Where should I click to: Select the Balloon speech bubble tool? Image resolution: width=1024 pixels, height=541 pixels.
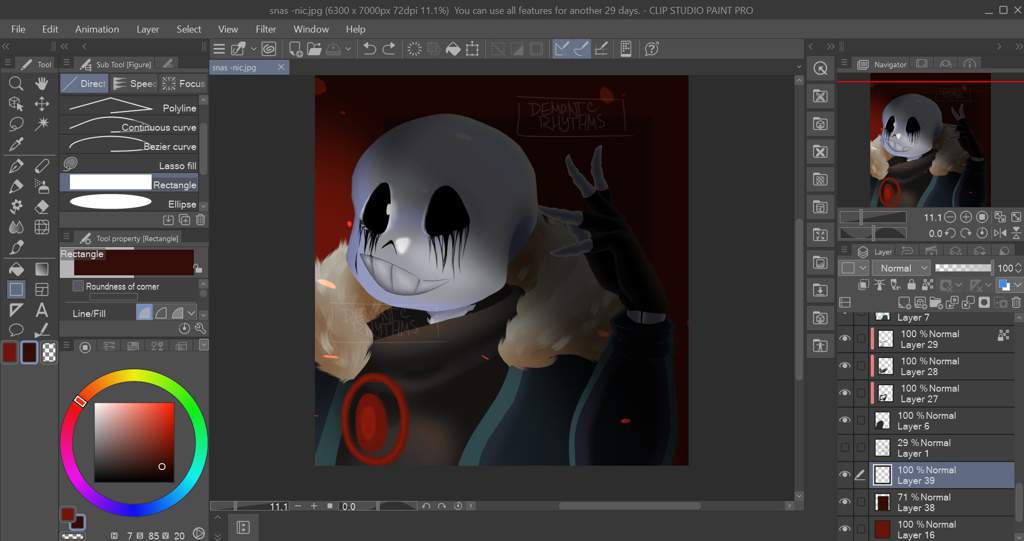point(16,330)
